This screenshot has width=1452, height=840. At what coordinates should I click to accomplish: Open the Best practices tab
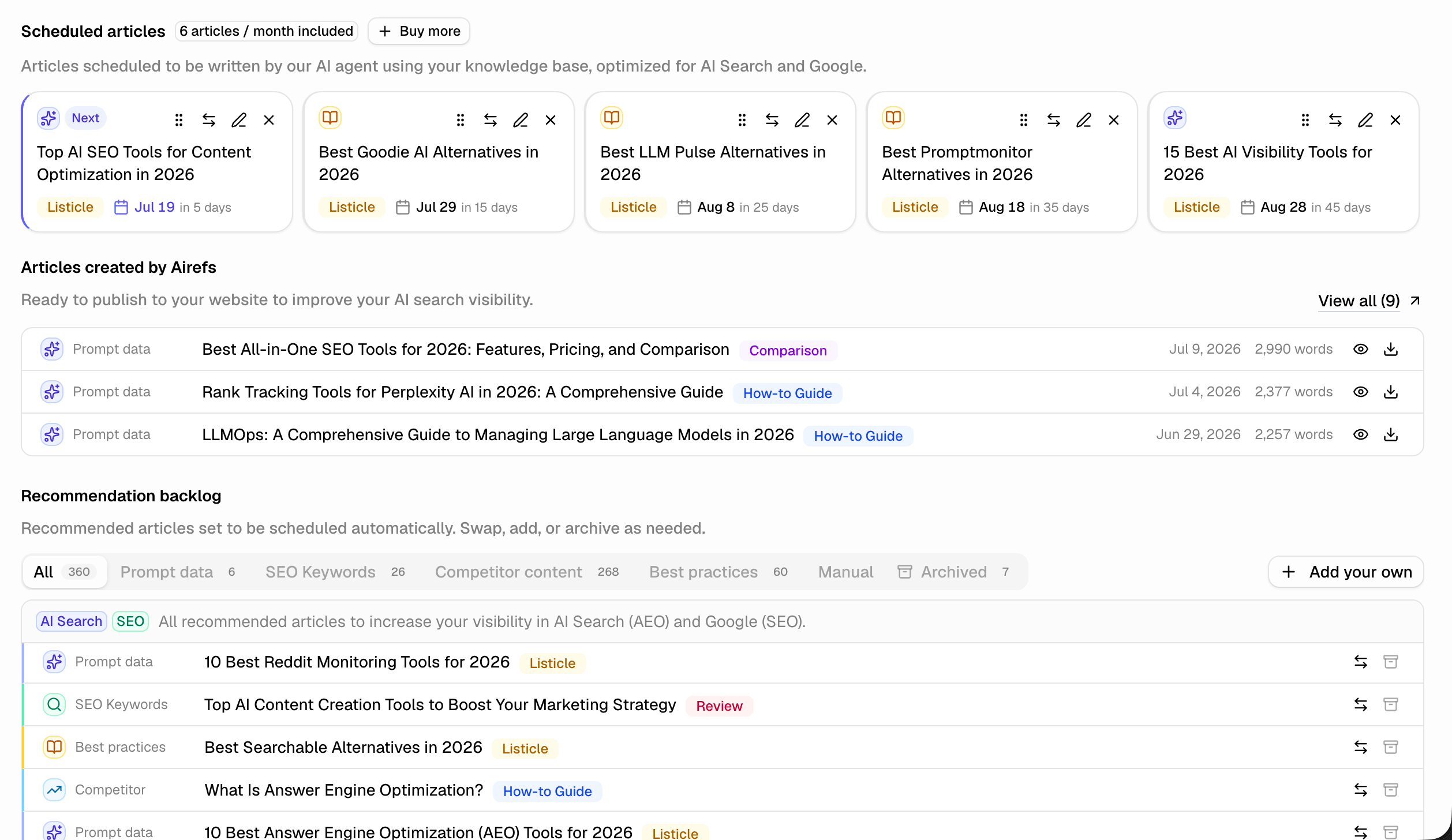(718, 572)
